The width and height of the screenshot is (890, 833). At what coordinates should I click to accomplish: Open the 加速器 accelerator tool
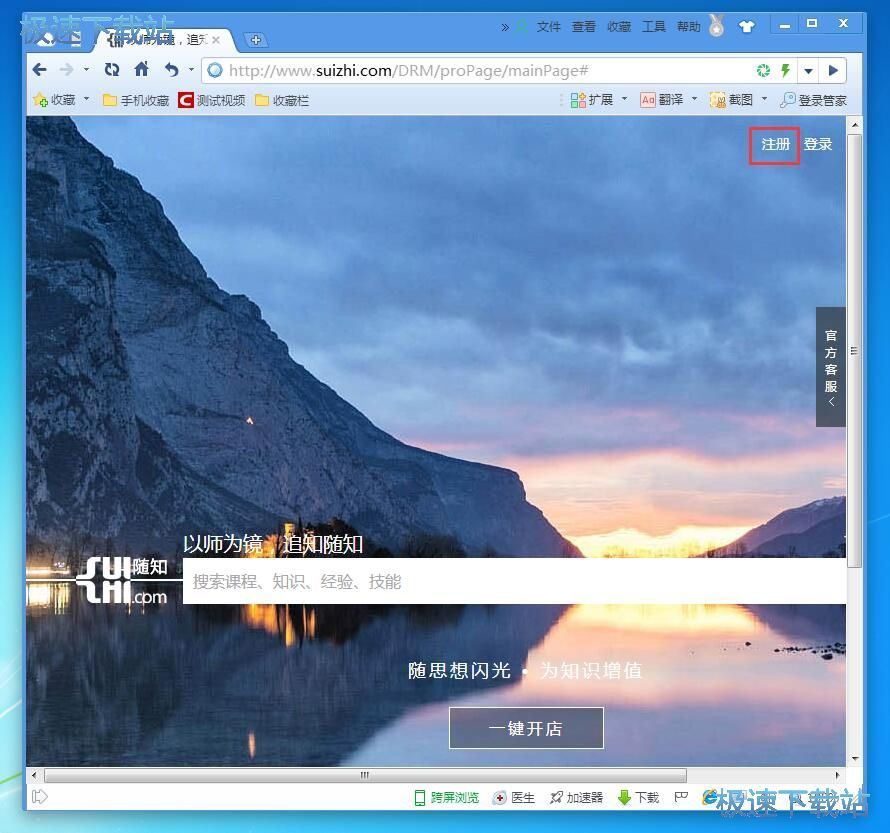pyautogui.click(x=576, y=798)
